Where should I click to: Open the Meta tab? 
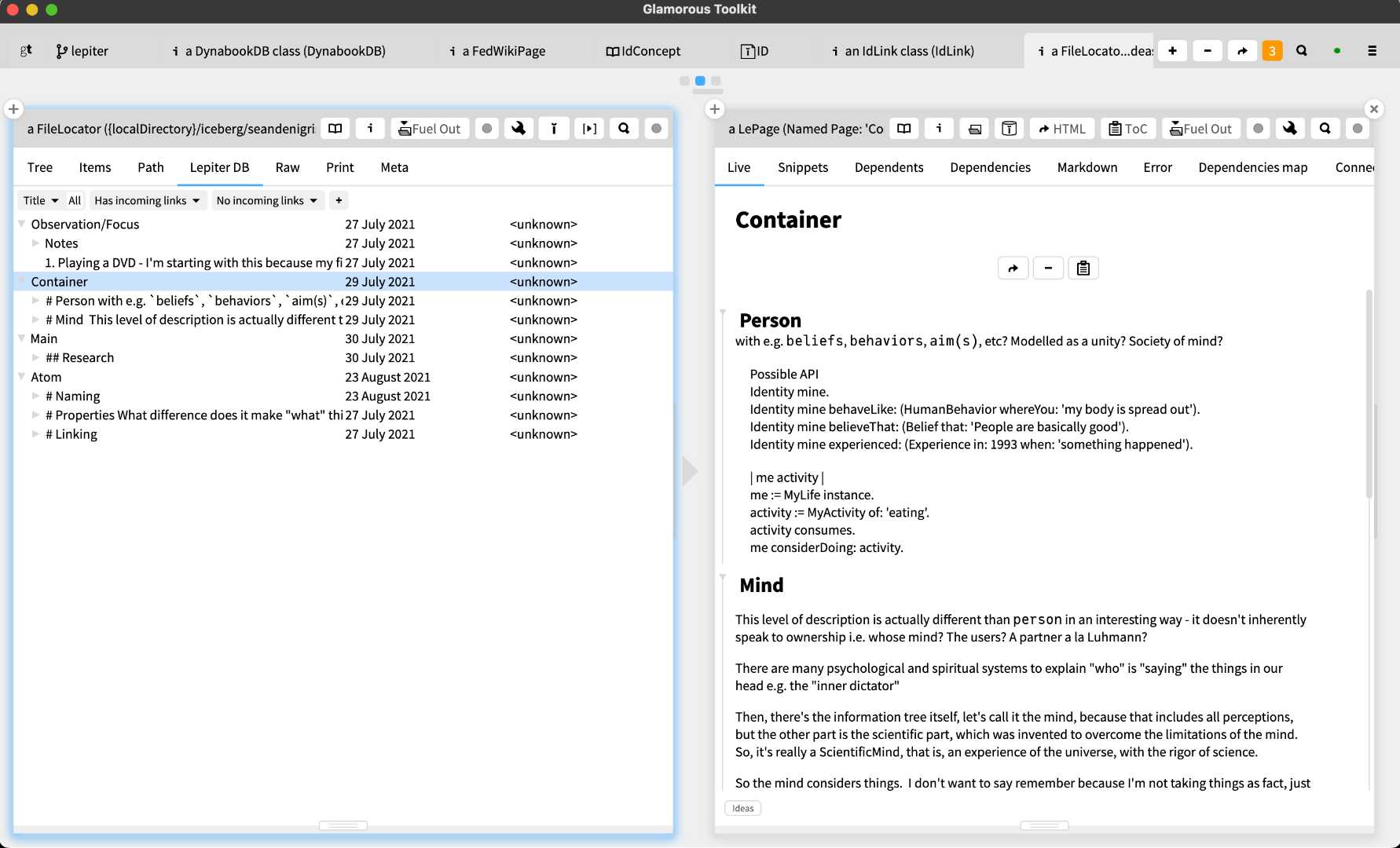(394, 167)
